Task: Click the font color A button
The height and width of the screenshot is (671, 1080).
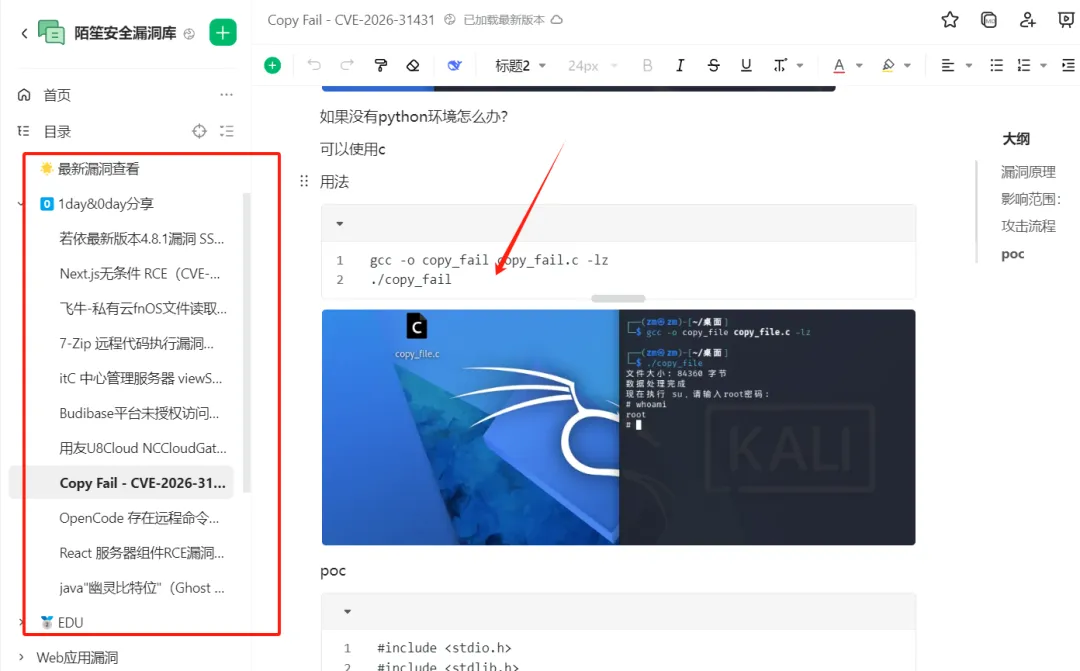Action: [x=839, y=65]
